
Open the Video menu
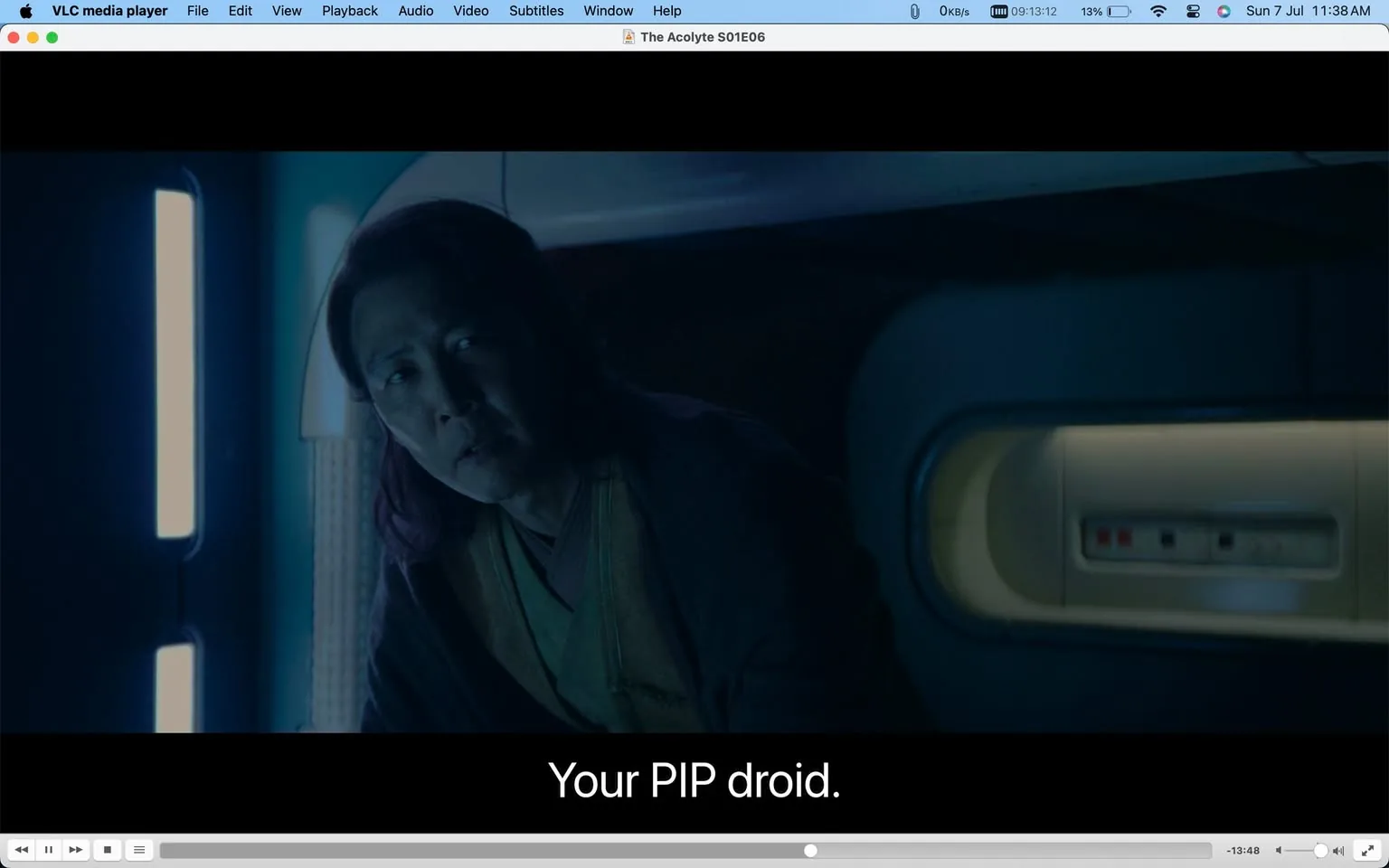tap(469, 11)
